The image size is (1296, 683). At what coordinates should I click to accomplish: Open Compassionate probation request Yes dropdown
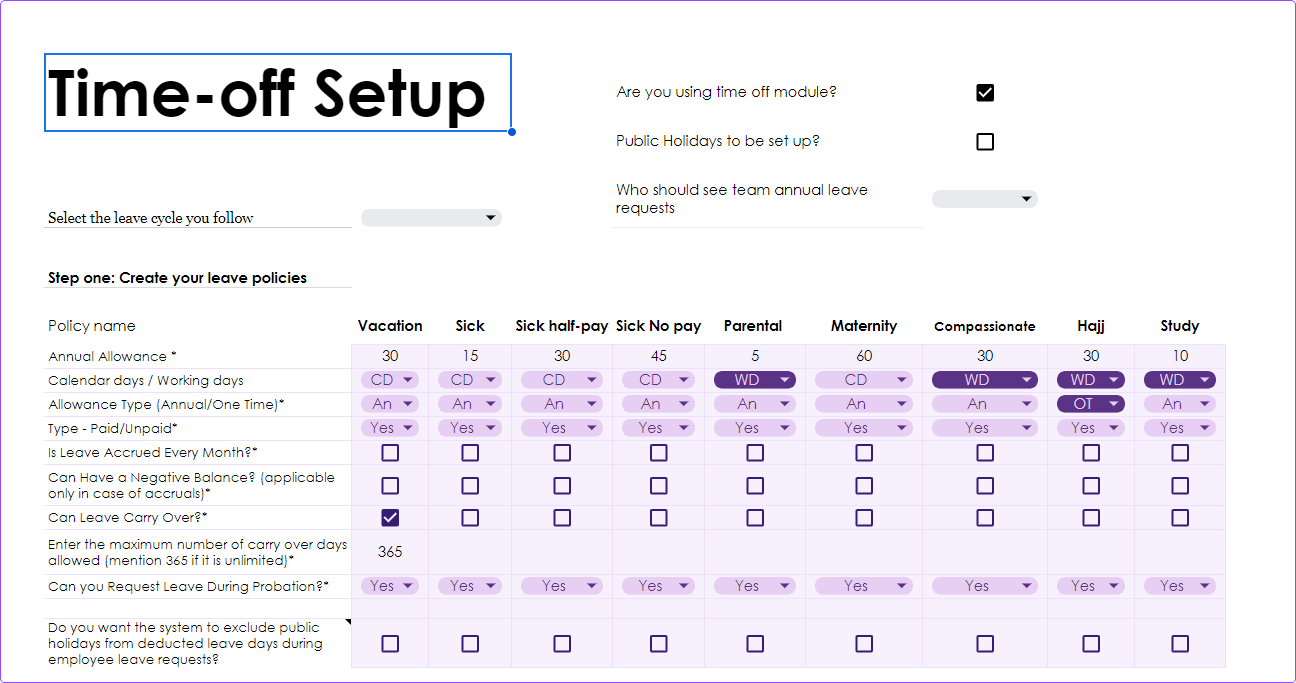985,586
